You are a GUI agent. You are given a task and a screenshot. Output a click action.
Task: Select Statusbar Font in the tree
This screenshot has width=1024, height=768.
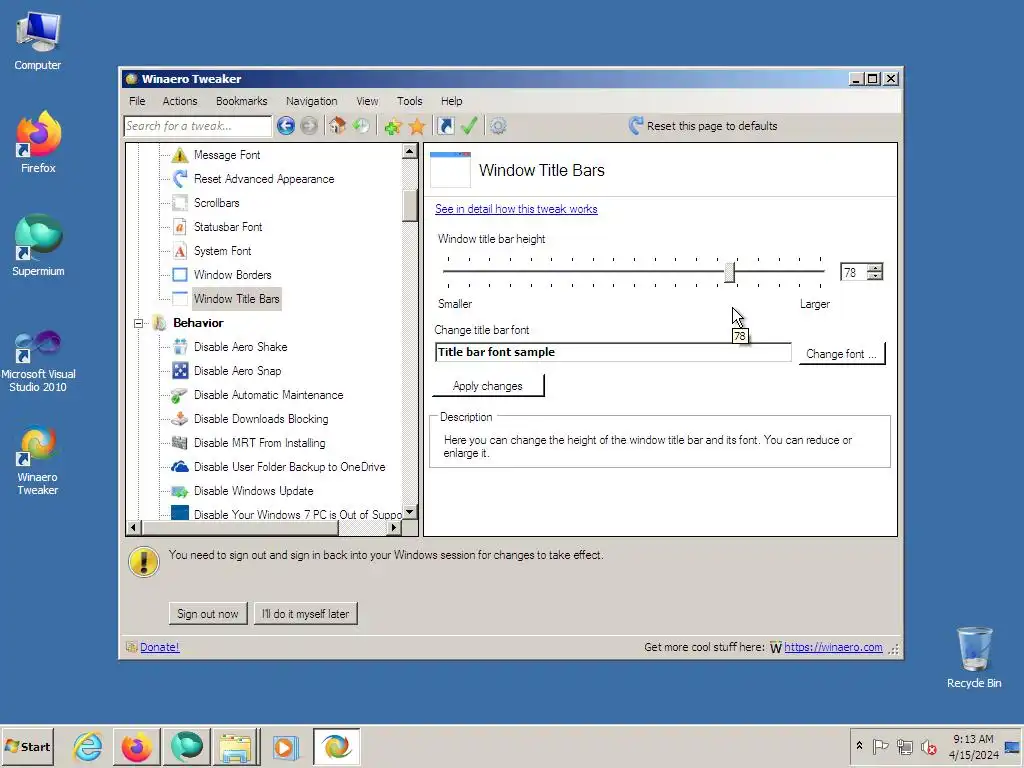pos(228,227)
